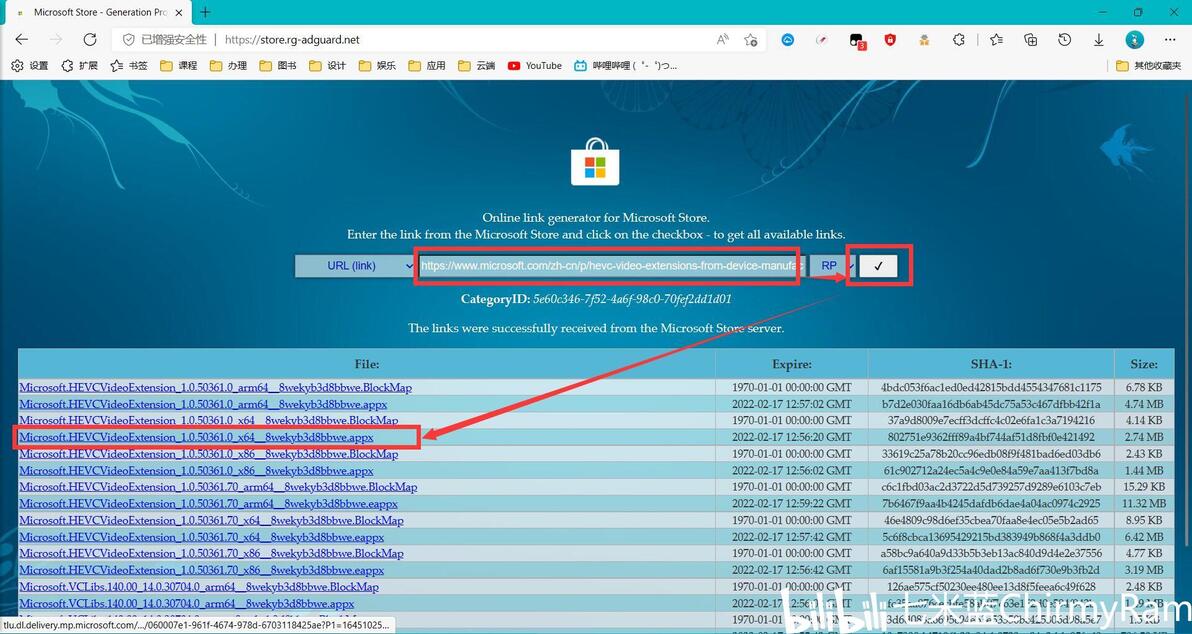
Task: Download HEVCVideoExtension 1.0.50361.0 x64 appx
Action: (196, 437)
